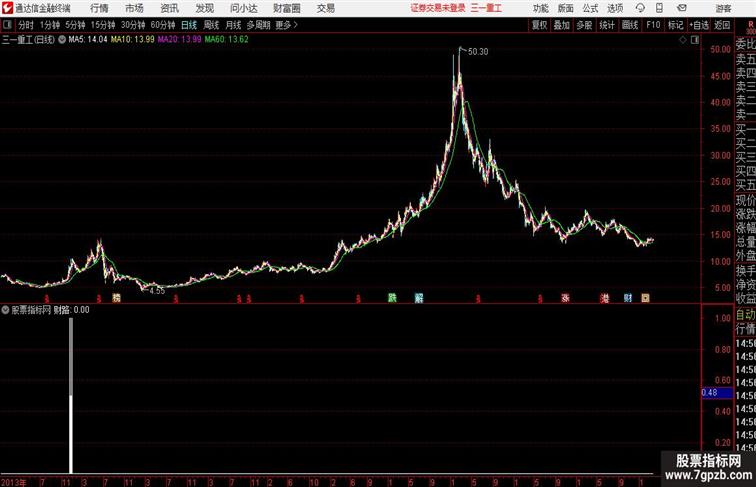Click the green 跌 event marker
Image resolution: width=756 pixels, height=487 pixels.
[392, 298]
